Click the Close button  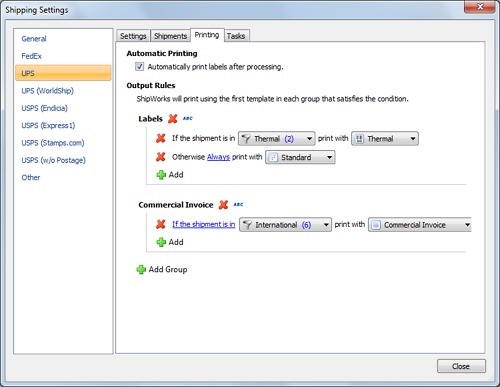click(x=461, y=366)
